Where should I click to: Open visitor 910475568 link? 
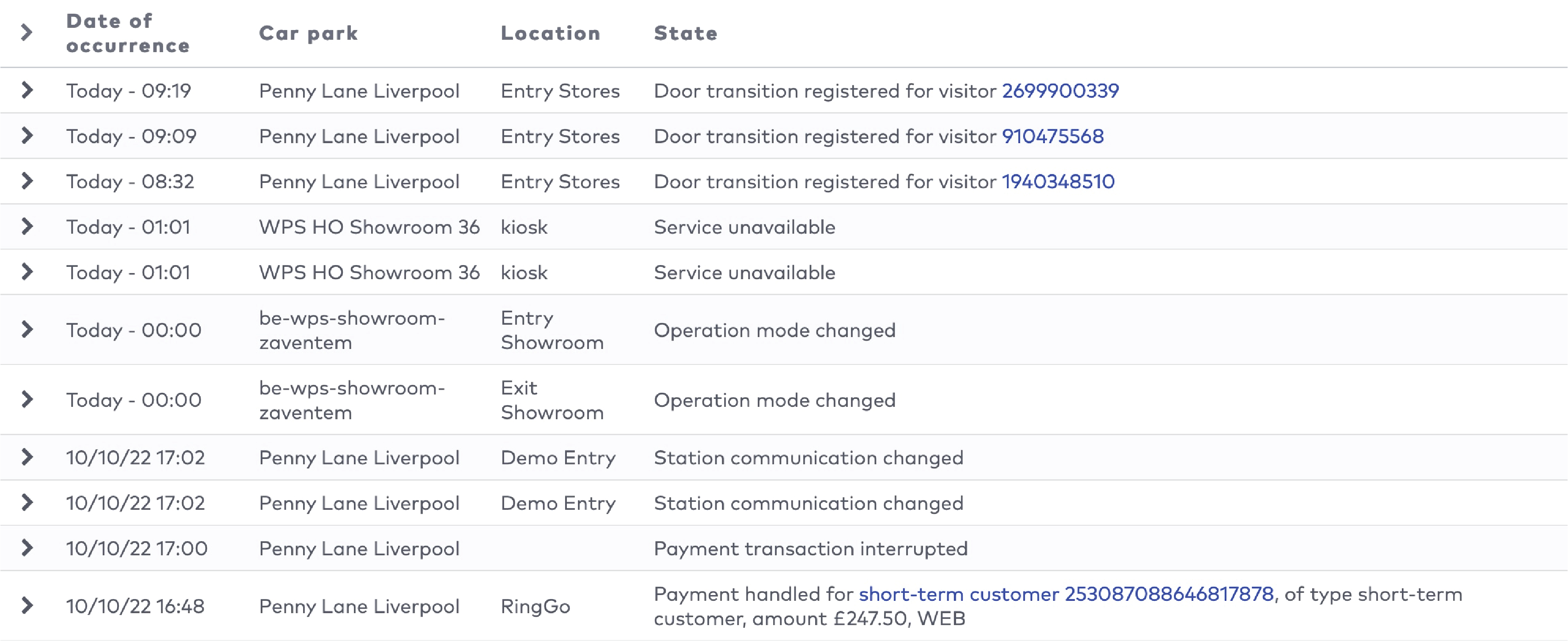tap(1052, 137)
